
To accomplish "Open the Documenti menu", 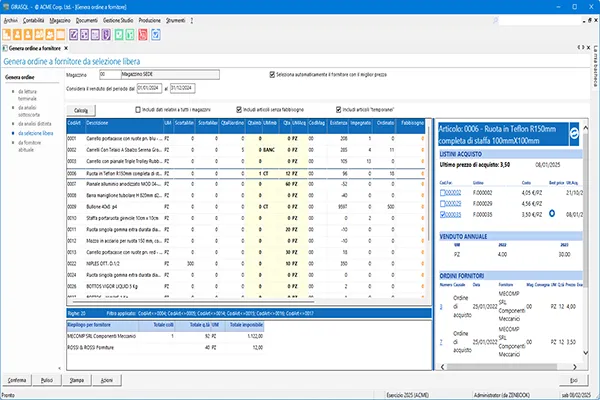I will click(87, 20).
